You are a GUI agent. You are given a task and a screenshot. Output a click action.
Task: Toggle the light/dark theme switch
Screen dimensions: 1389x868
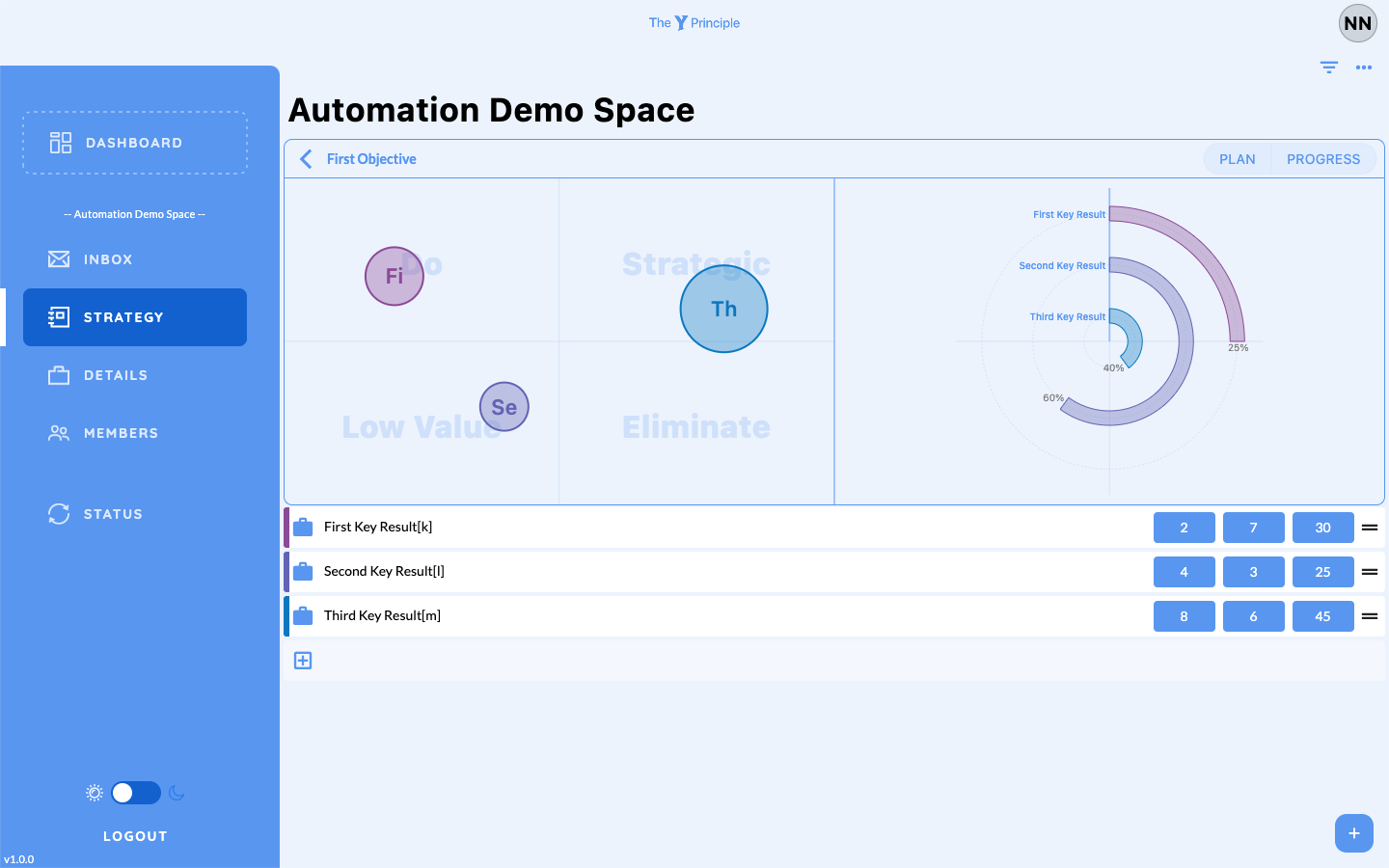tap(136, 793)
